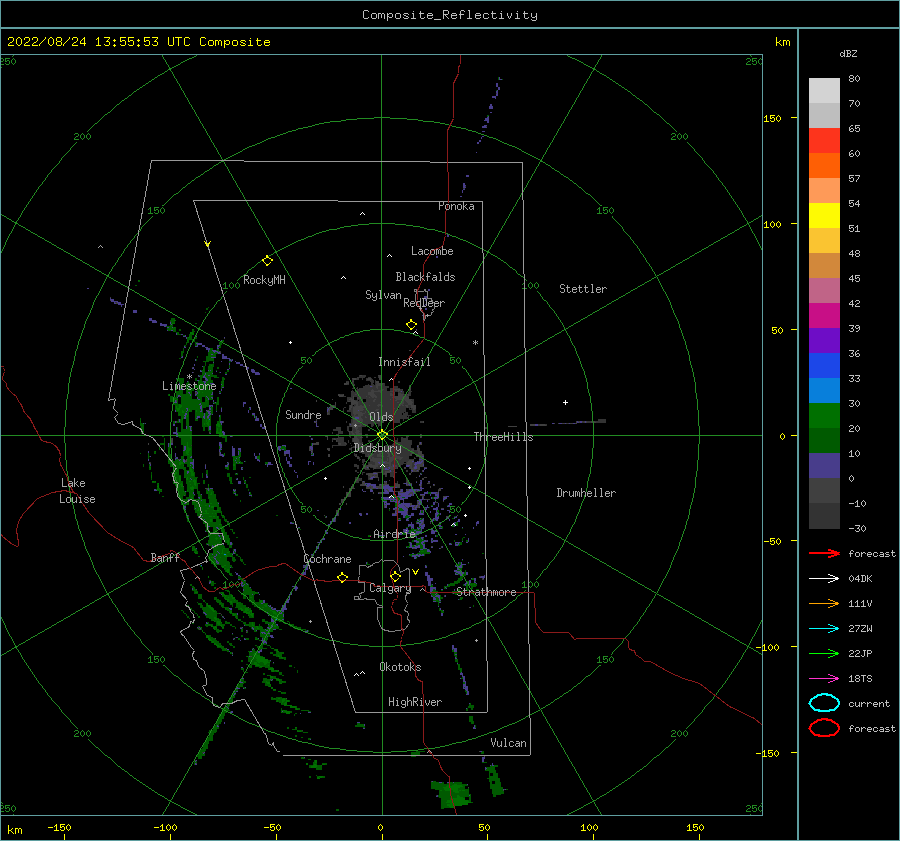The height and width of the screenshot is (841, 900).
Task: Click the Blackfalds town label
Action: tap(425, 277)
